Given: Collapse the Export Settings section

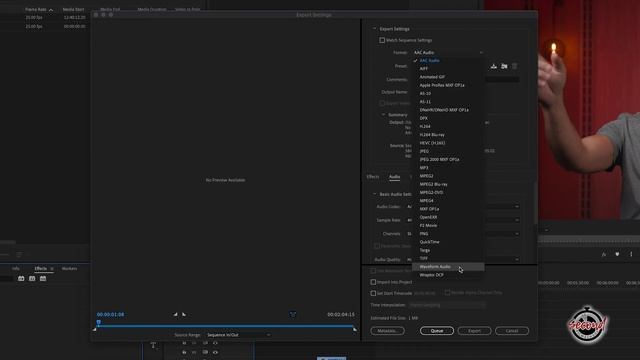Looking at the screenshot, I should coord(374,29).
